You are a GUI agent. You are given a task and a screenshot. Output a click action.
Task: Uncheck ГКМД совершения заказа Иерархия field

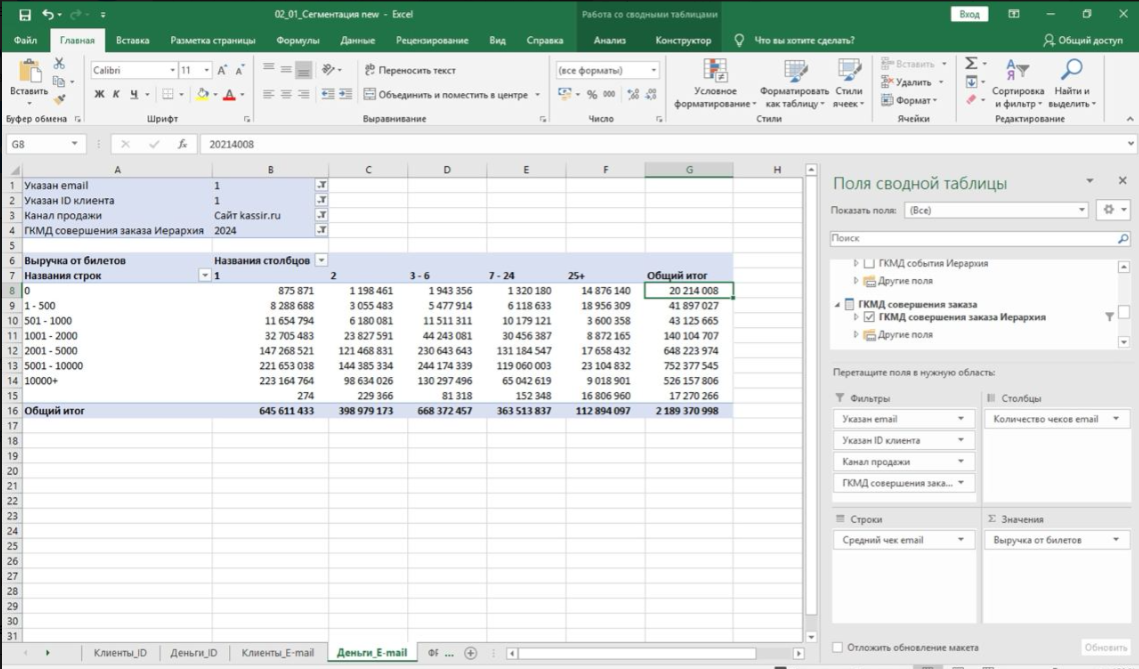click(x=867, y=317)
